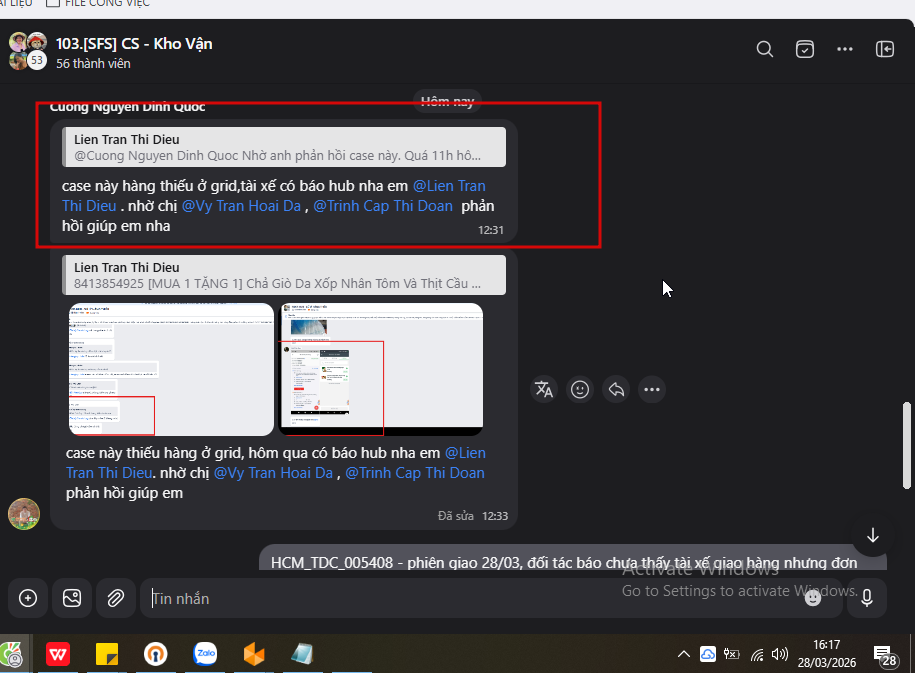
Task: Open clock showing 16:17 28/03/2026
Action: point(827,654)
